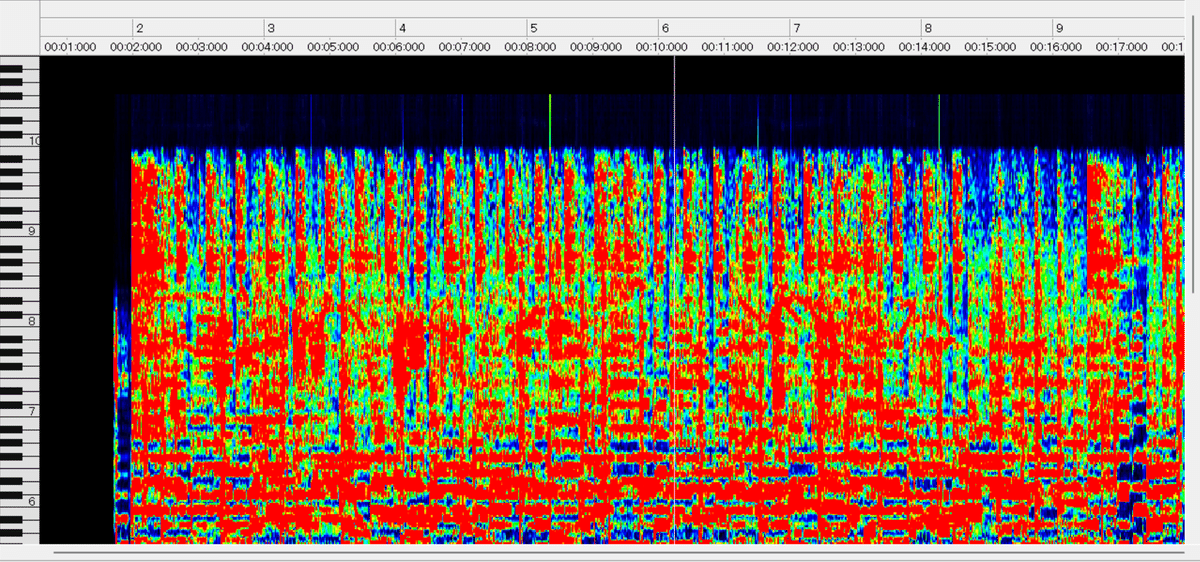
Task: Select the 00:02:000 time label
Action: (x=136, y=46)
